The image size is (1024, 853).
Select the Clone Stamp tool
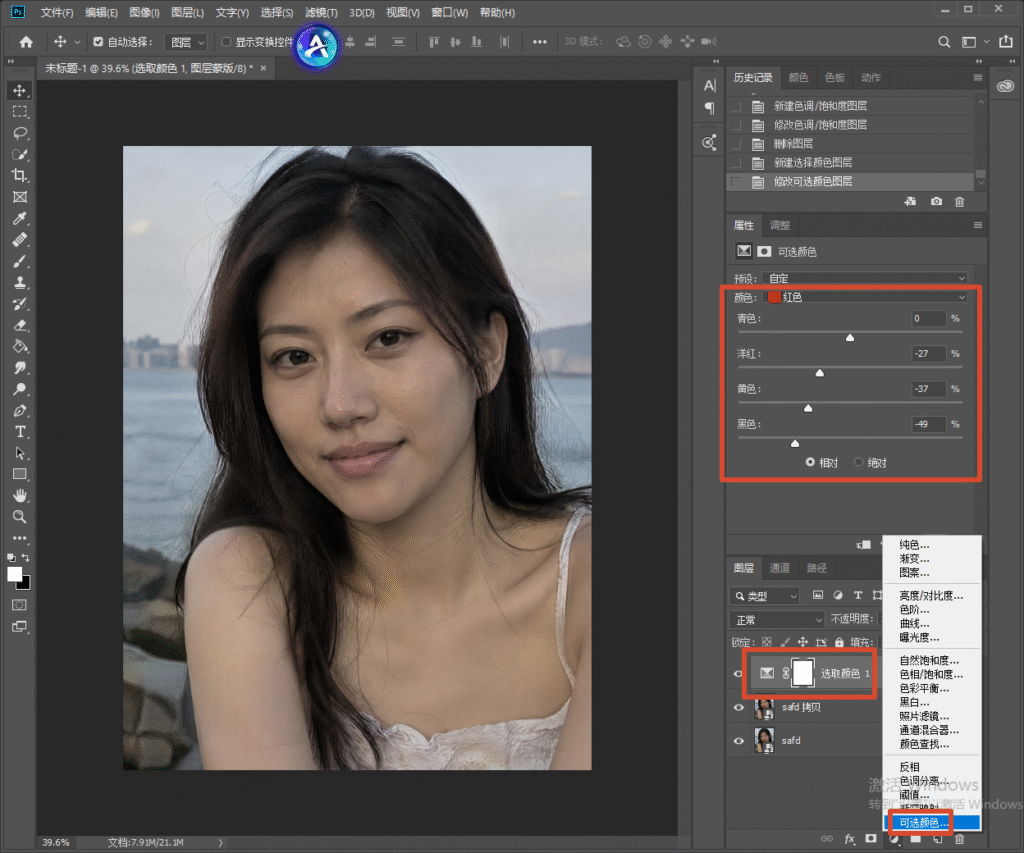pyautogui.click(x=20, y=283)
